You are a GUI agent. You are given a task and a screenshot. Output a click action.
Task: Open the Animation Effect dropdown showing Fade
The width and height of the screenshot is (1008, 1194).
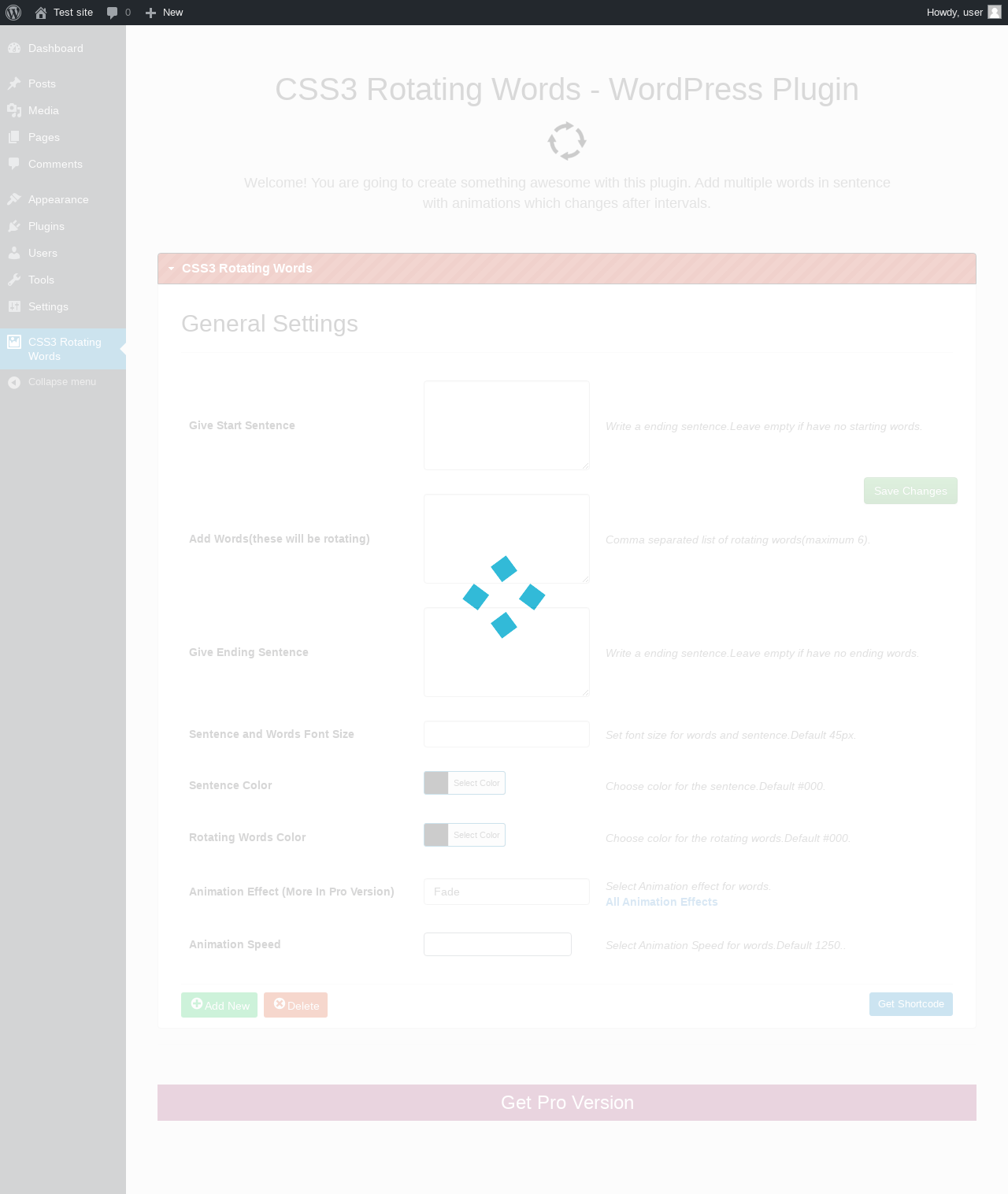point(506,892)
